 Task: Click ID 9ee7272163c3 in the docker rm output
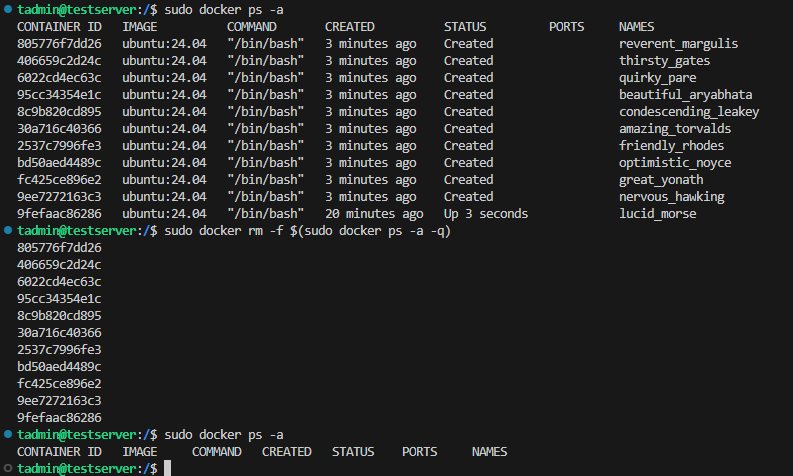59,401
